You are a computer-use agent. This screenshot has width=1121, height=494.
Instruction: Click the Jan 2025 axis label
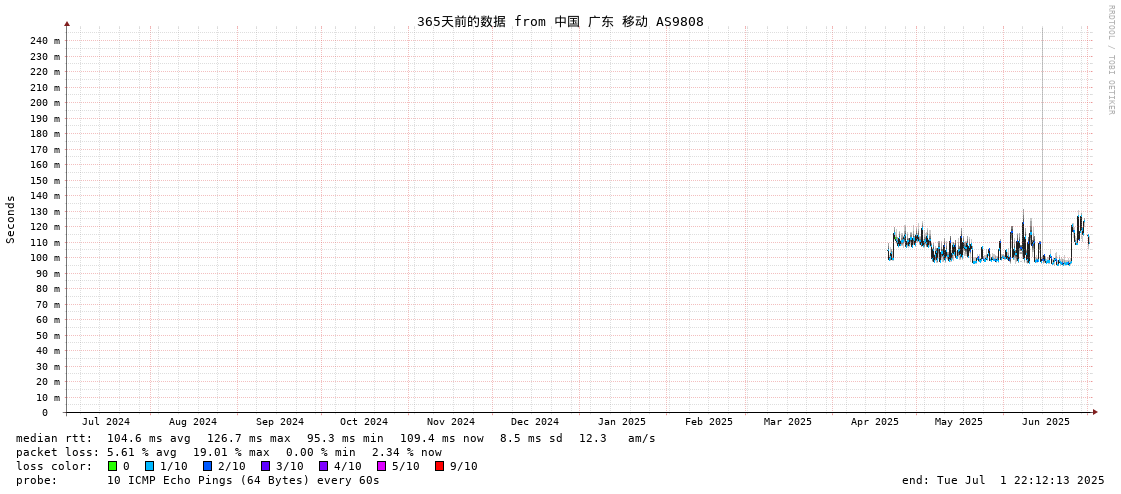[622, 422]
